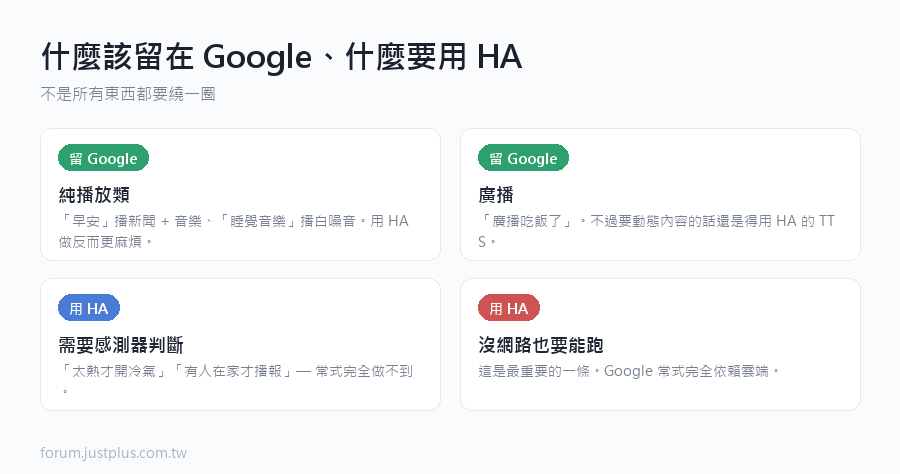The width and height of the screenshot is (900, 474).
Task: Click the description about 早安 播新聞 + 音樂
Action: click(234, 231)
